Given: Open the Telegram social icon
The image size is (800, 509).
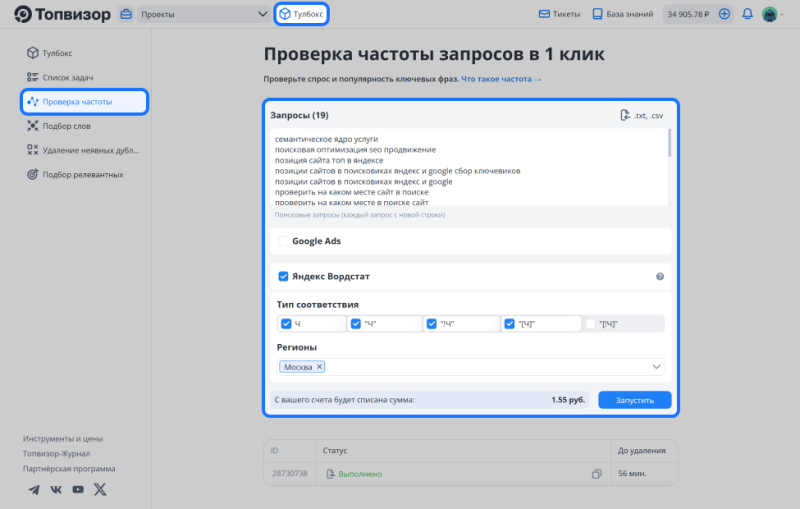Looking at the screenshot, I should click(x=34, y=490).
